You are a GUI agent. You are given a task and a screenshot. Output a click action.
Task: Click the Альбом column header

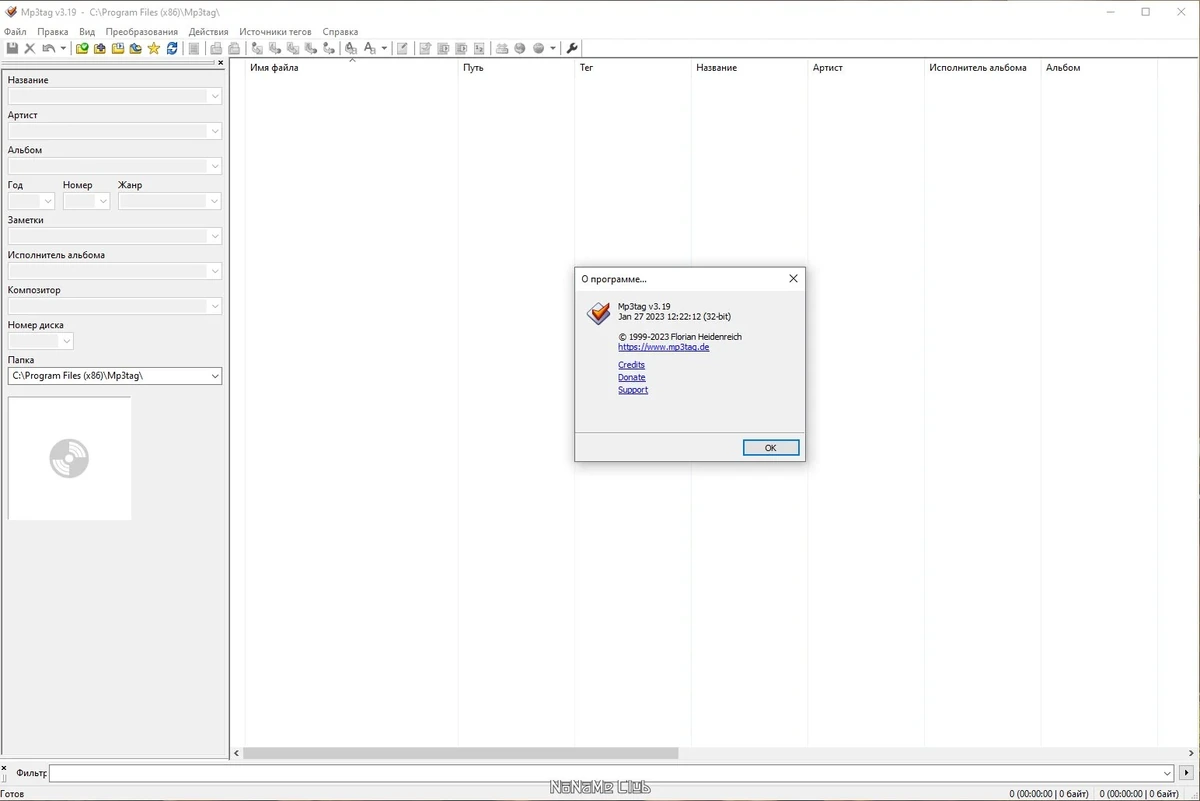(1098, 68)
